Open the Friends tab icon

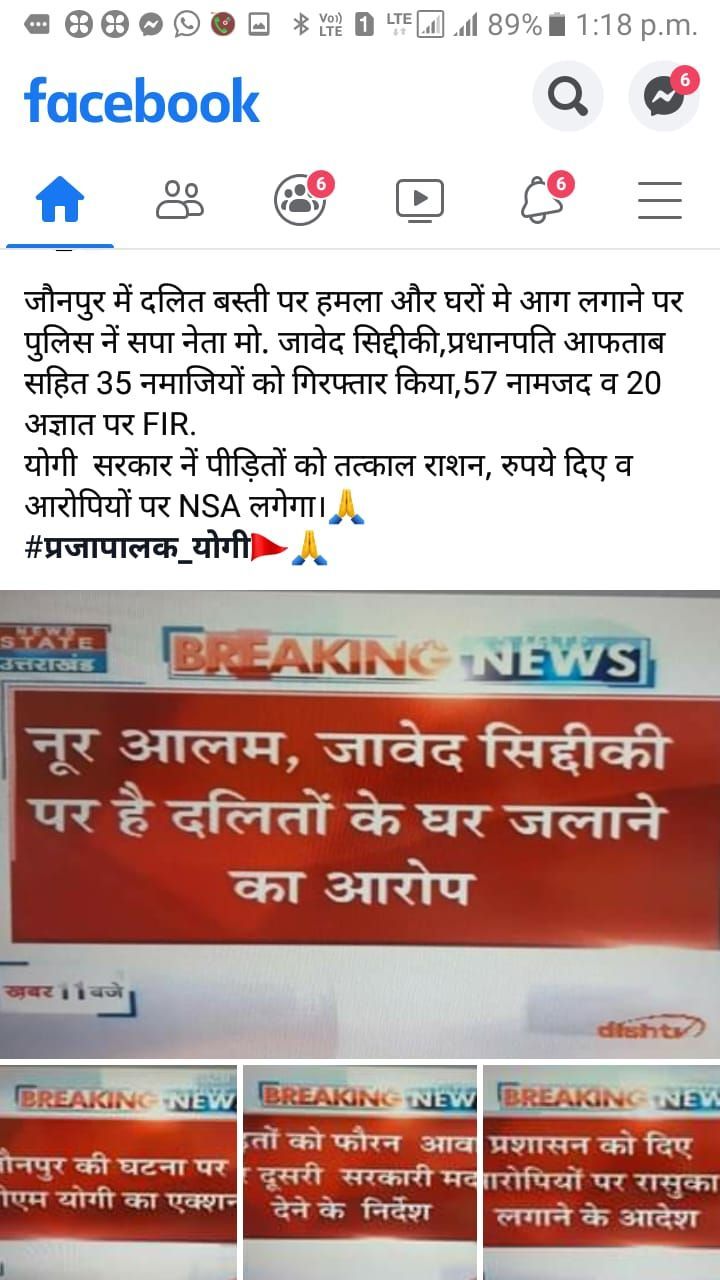[180, 200]
